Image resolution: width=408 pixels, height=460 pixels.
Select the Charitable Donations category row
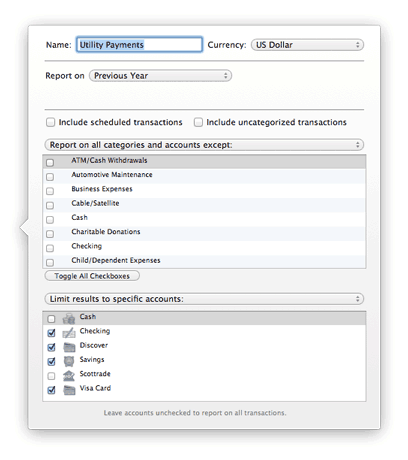click(204, 233)
